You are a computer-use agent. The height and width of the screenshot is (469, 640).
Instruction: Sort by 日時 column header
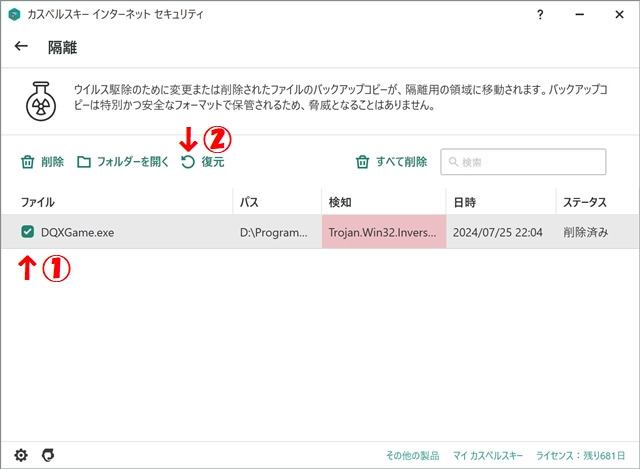coord(464,202)
